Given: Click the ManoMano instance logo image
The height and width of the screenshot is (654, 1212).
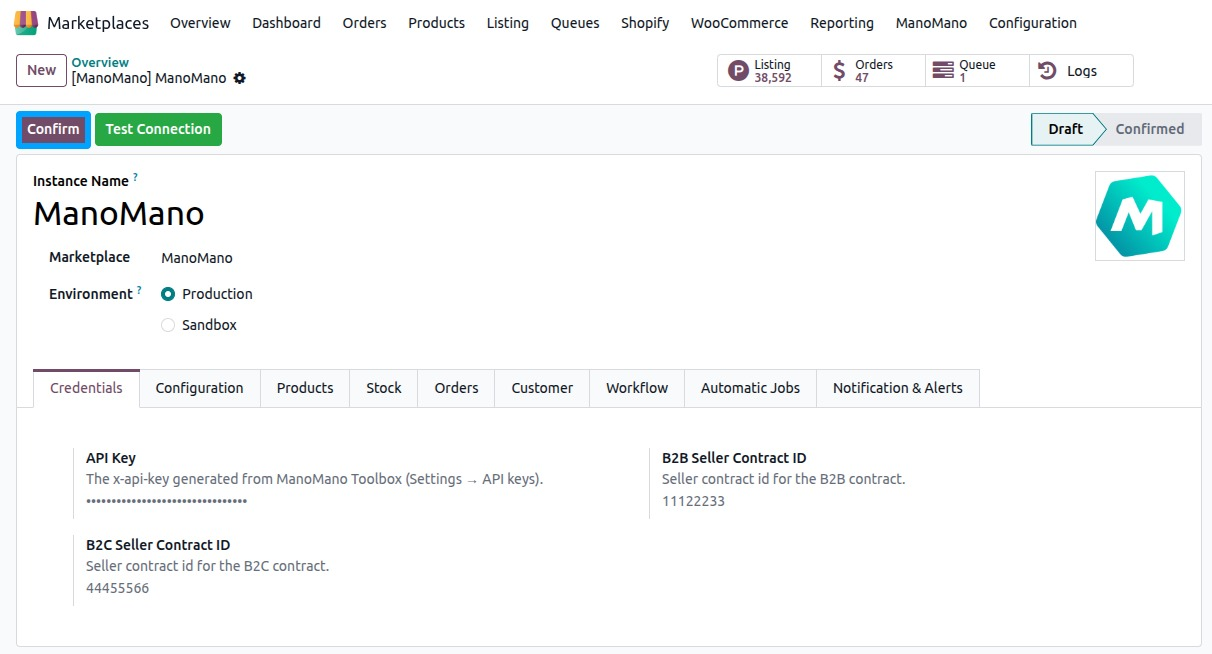Looking at the screenshot, I should pos(1139,216).
